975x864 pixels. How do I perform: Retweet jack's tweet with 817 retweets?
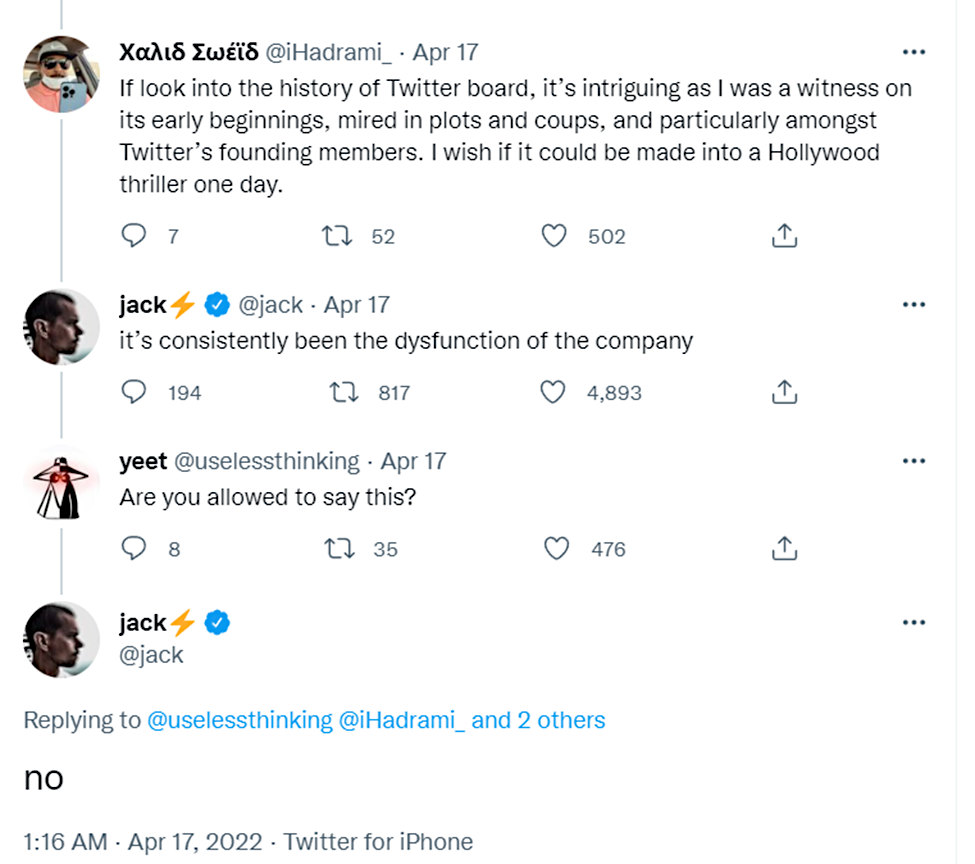[343, 393]
